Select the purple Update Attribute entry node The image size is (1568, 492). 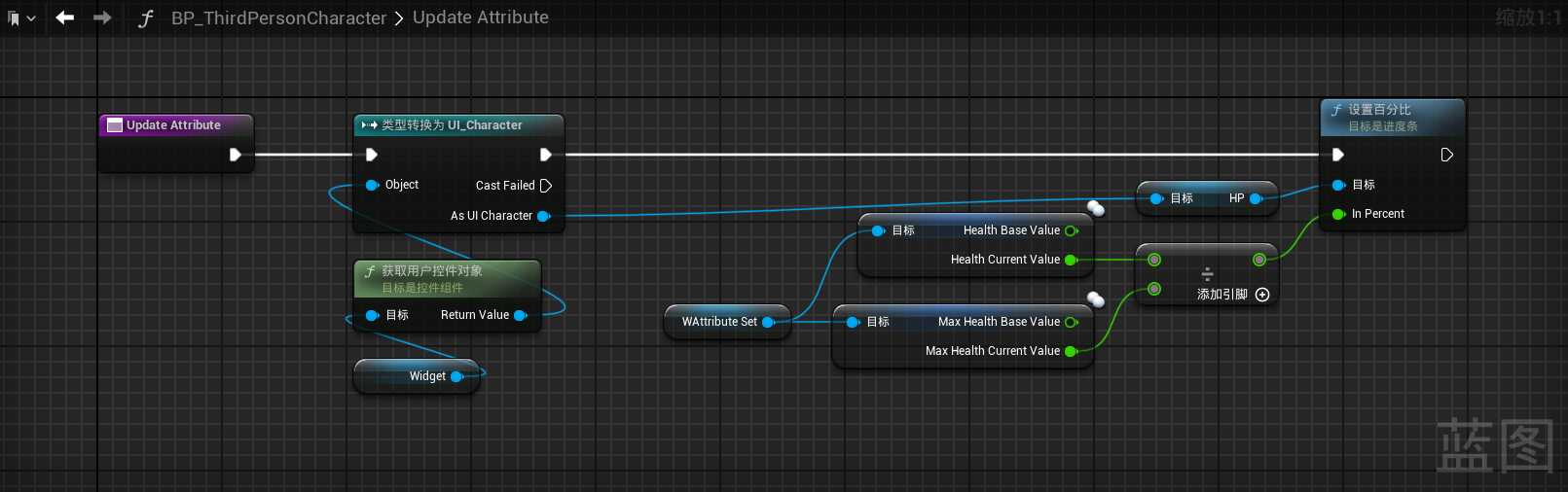pos(173,125)
